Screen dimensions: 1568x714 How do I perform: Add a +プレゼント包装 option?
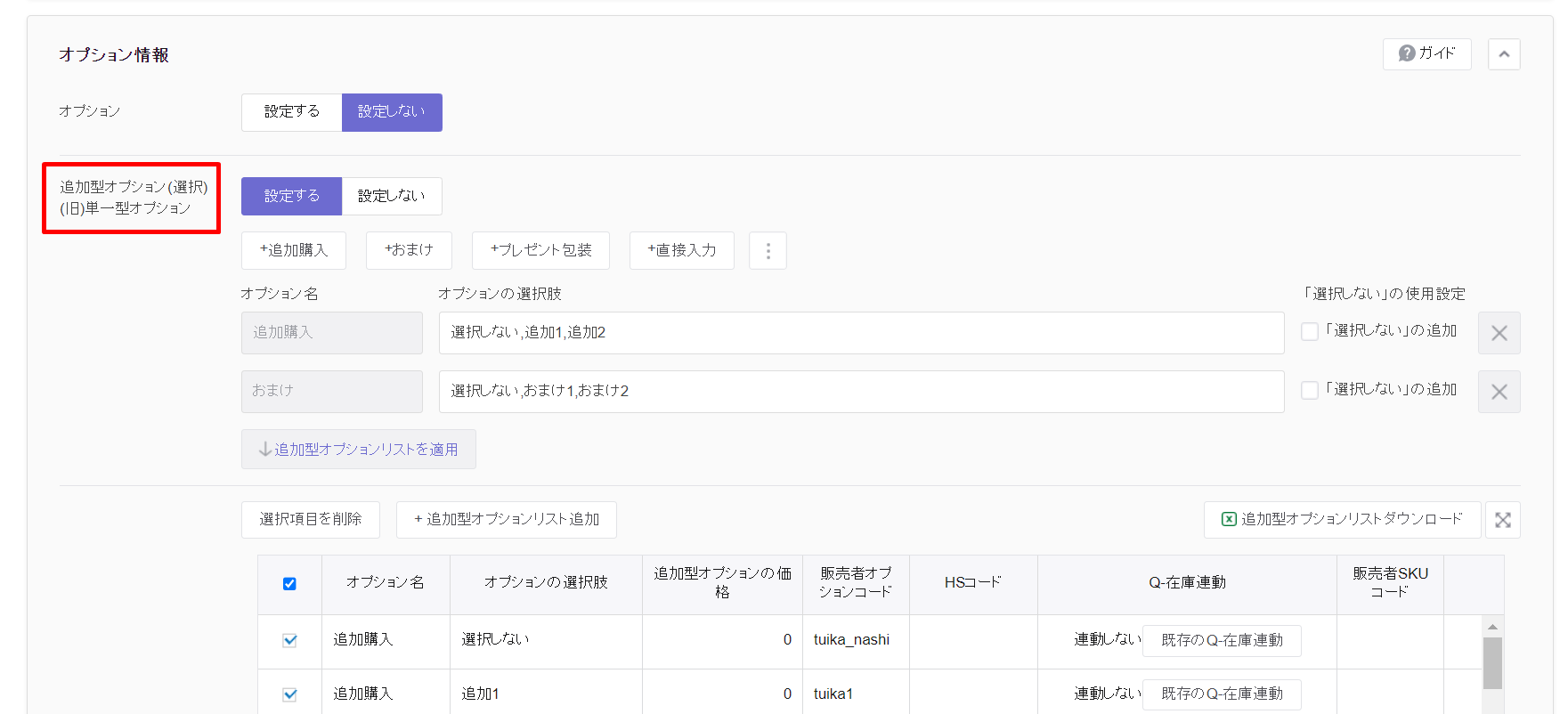540,250
